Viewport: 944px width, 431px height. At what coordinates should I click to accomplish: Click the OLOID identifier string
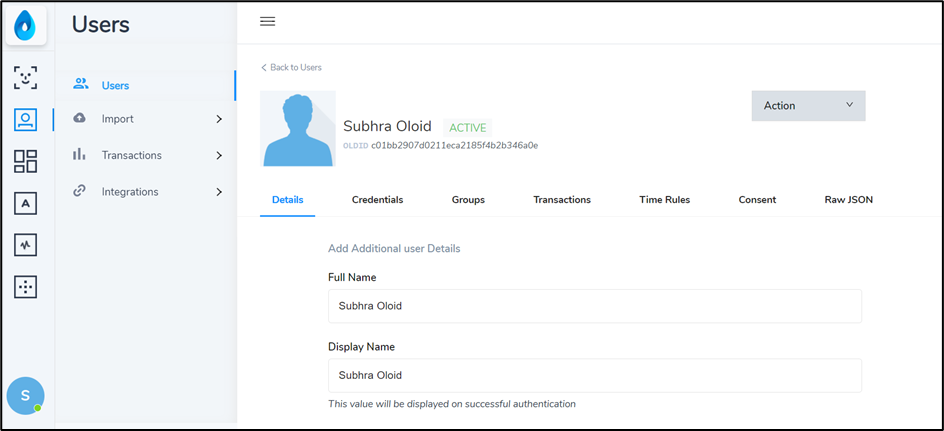tap(455, 145)
